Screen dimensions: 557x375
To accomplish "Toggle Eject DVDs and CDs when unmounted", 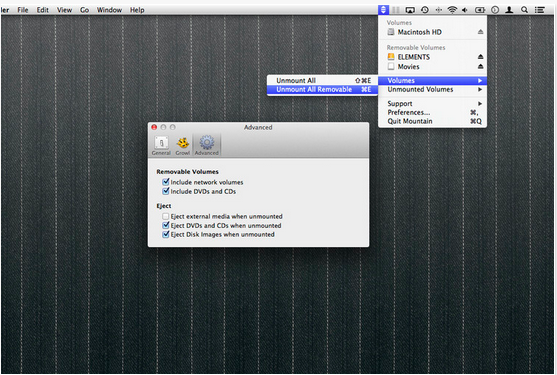I will tap(166, 225).
